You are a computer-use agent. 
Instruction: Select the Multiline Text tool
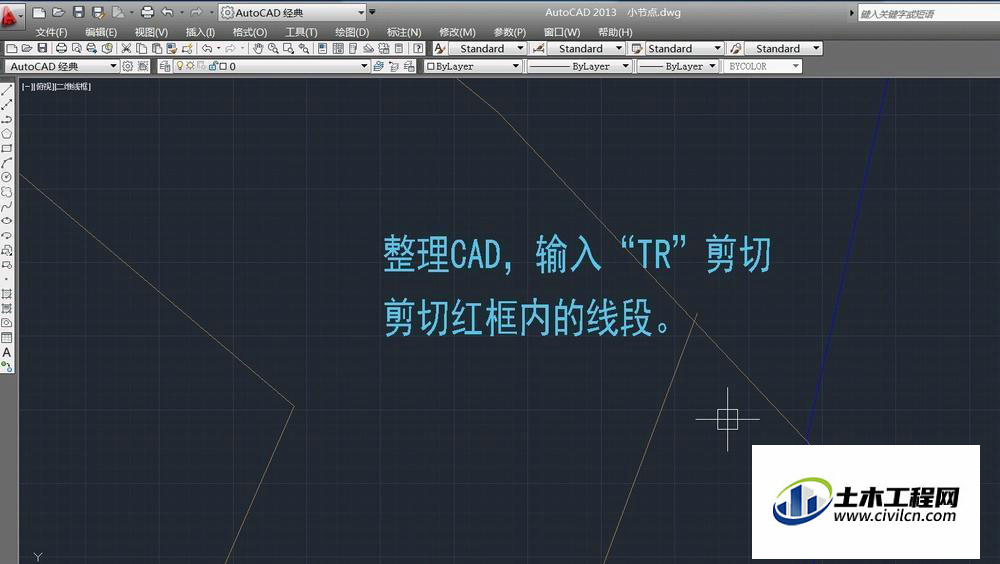point(6,352)
